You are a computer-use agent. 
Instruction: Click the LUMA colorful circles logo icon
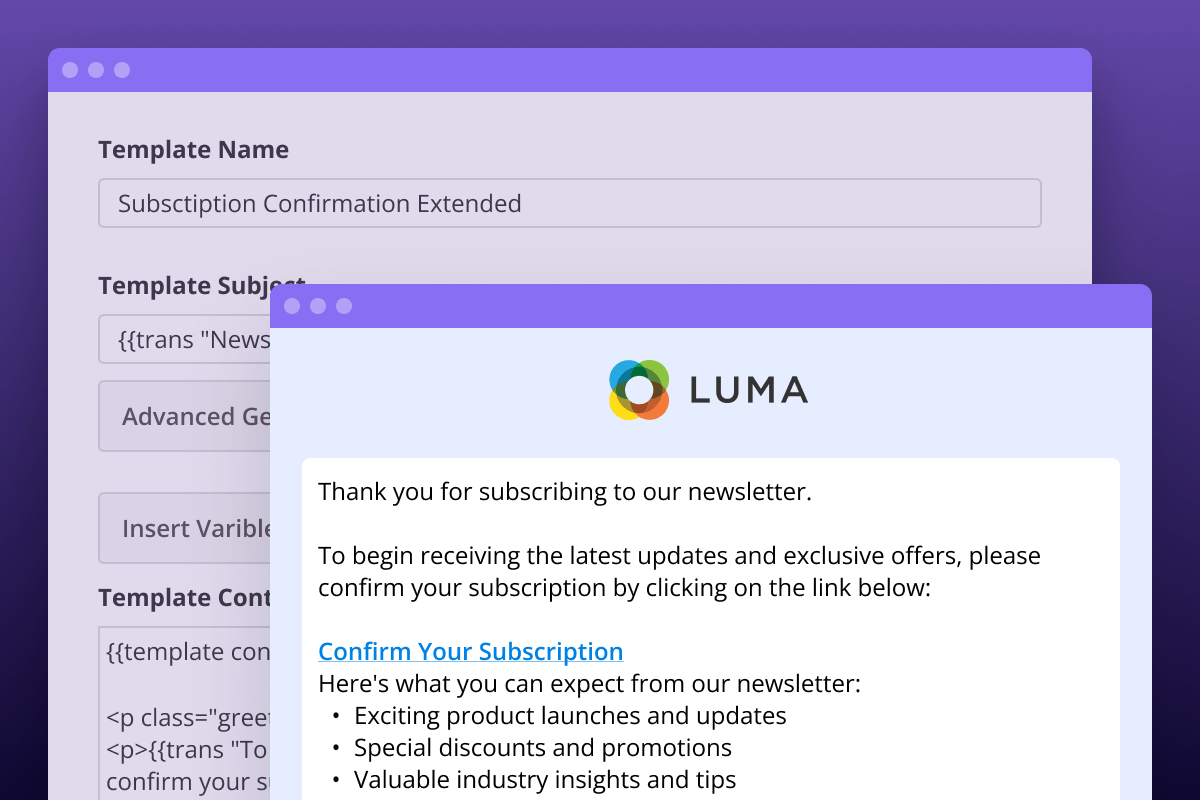click(638, 390)
